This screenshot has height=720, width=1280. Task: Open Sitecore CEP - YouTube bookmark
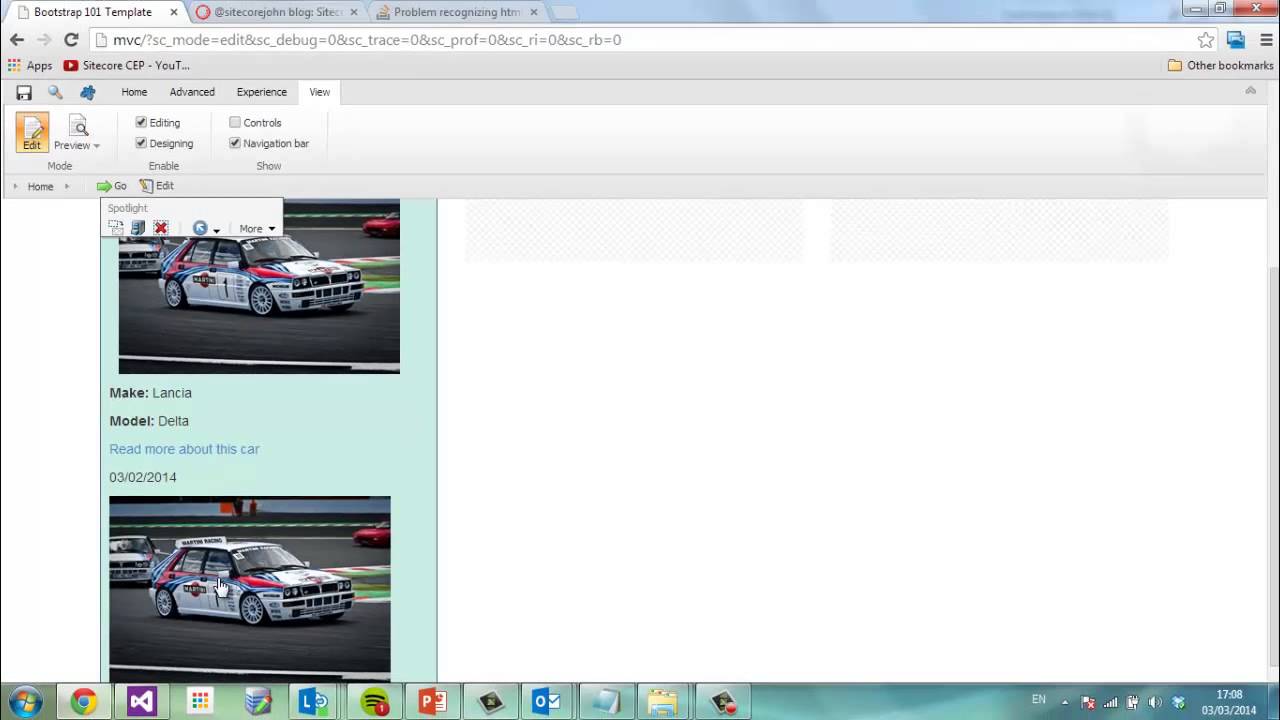127,65
